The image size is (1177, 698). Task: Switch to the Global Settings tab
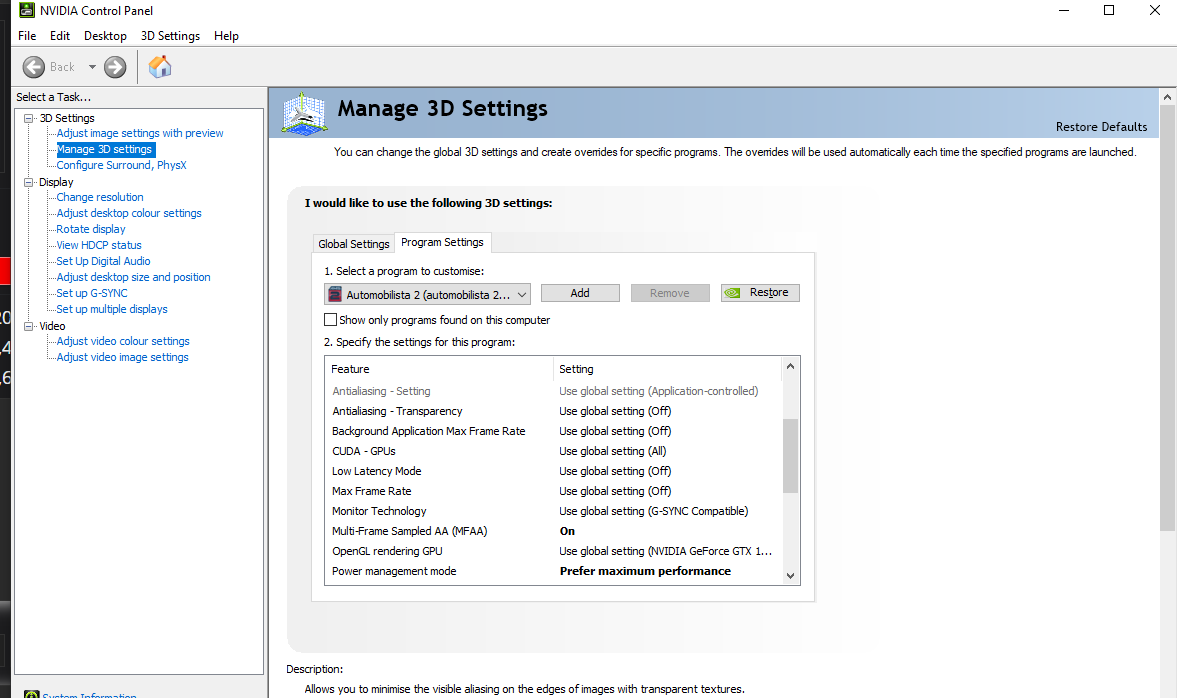[354, 244]
